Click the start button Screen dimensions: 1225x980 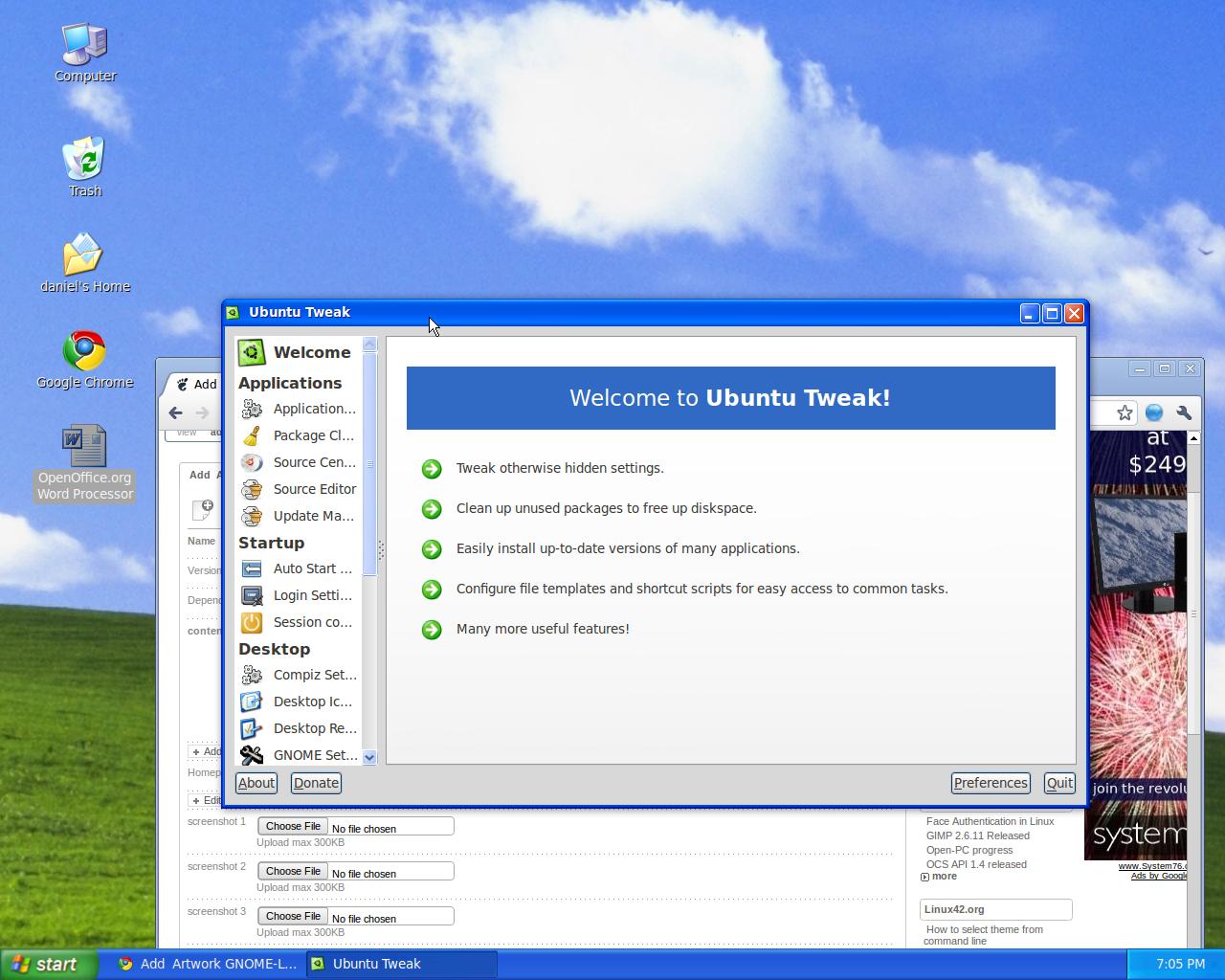(49, 964)
